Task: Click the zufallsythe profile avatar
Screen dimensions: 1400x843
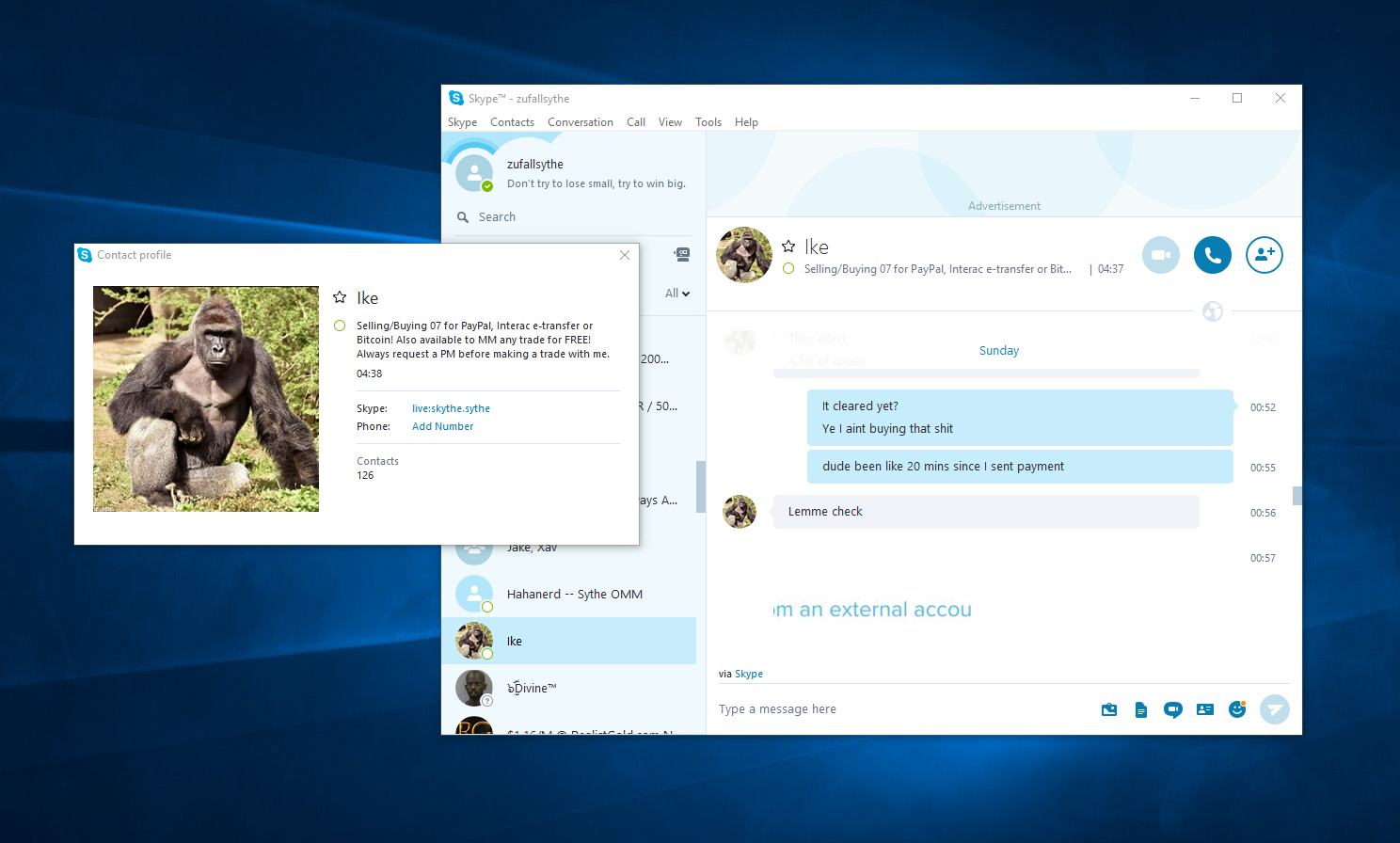Action: [x=474, y=173]
